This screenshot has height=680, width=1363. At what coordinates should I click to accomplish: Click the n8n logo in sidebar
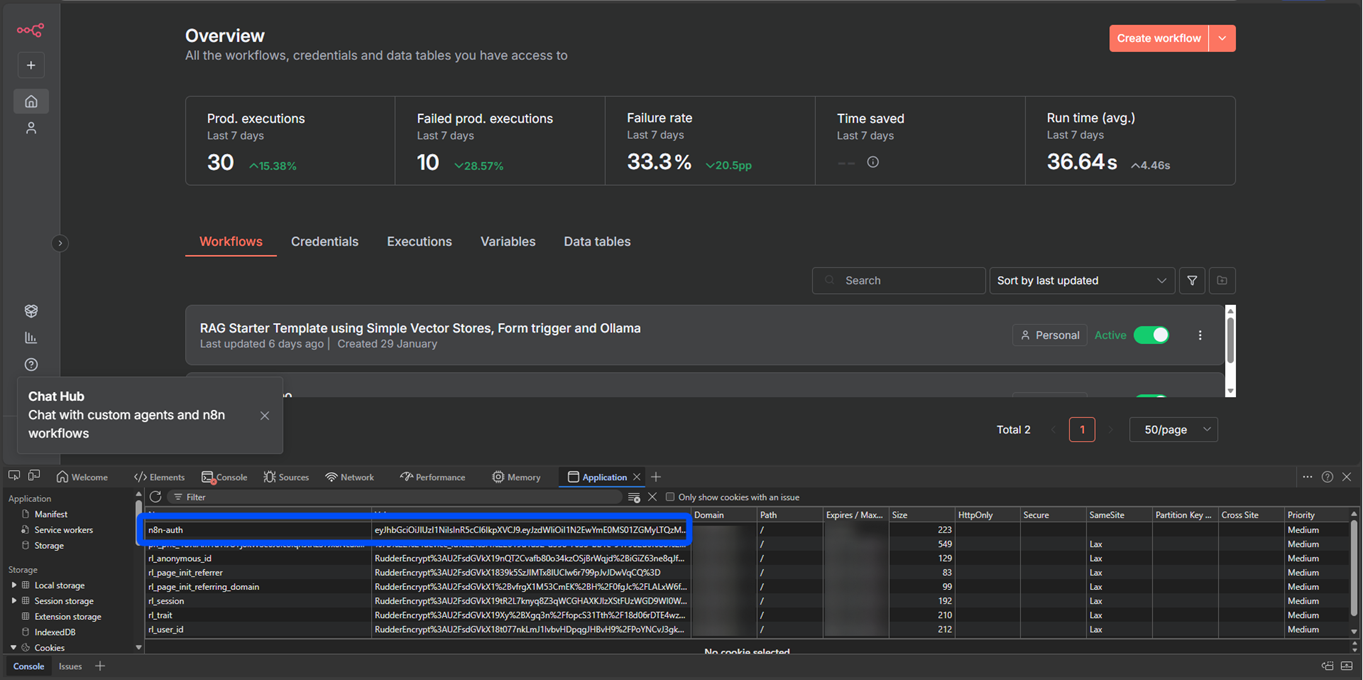tap(30, 30)
